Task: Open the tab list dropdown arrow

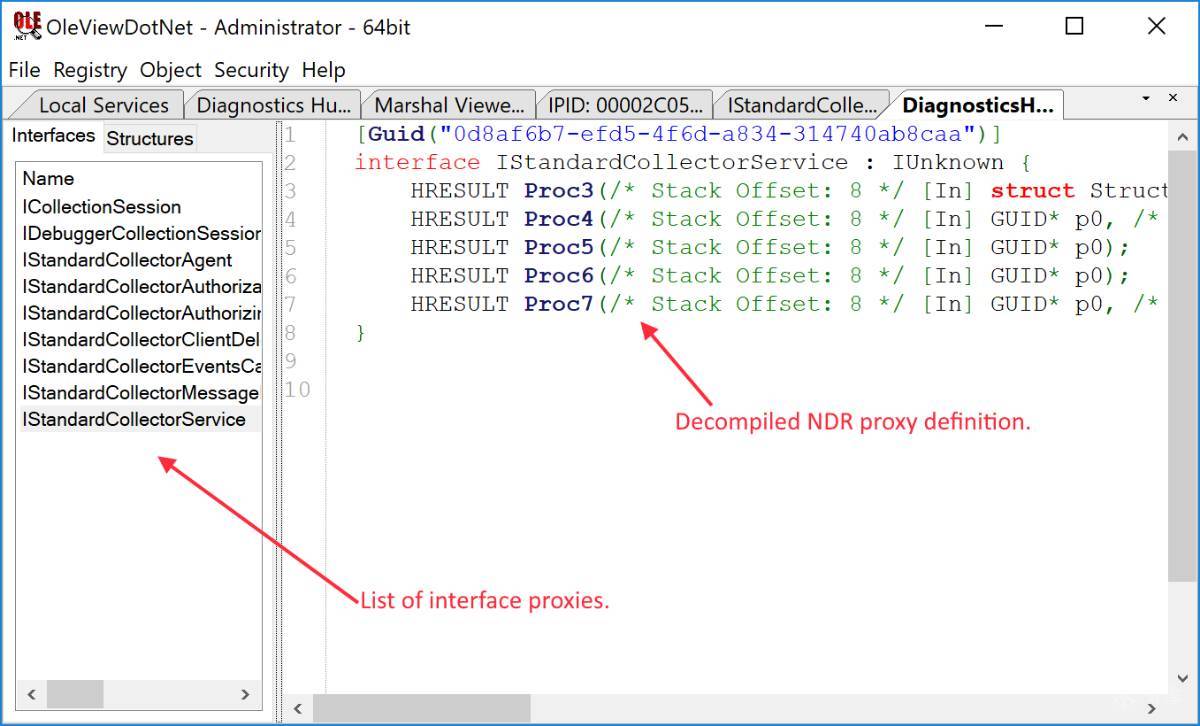Action: coord(1146,98)
